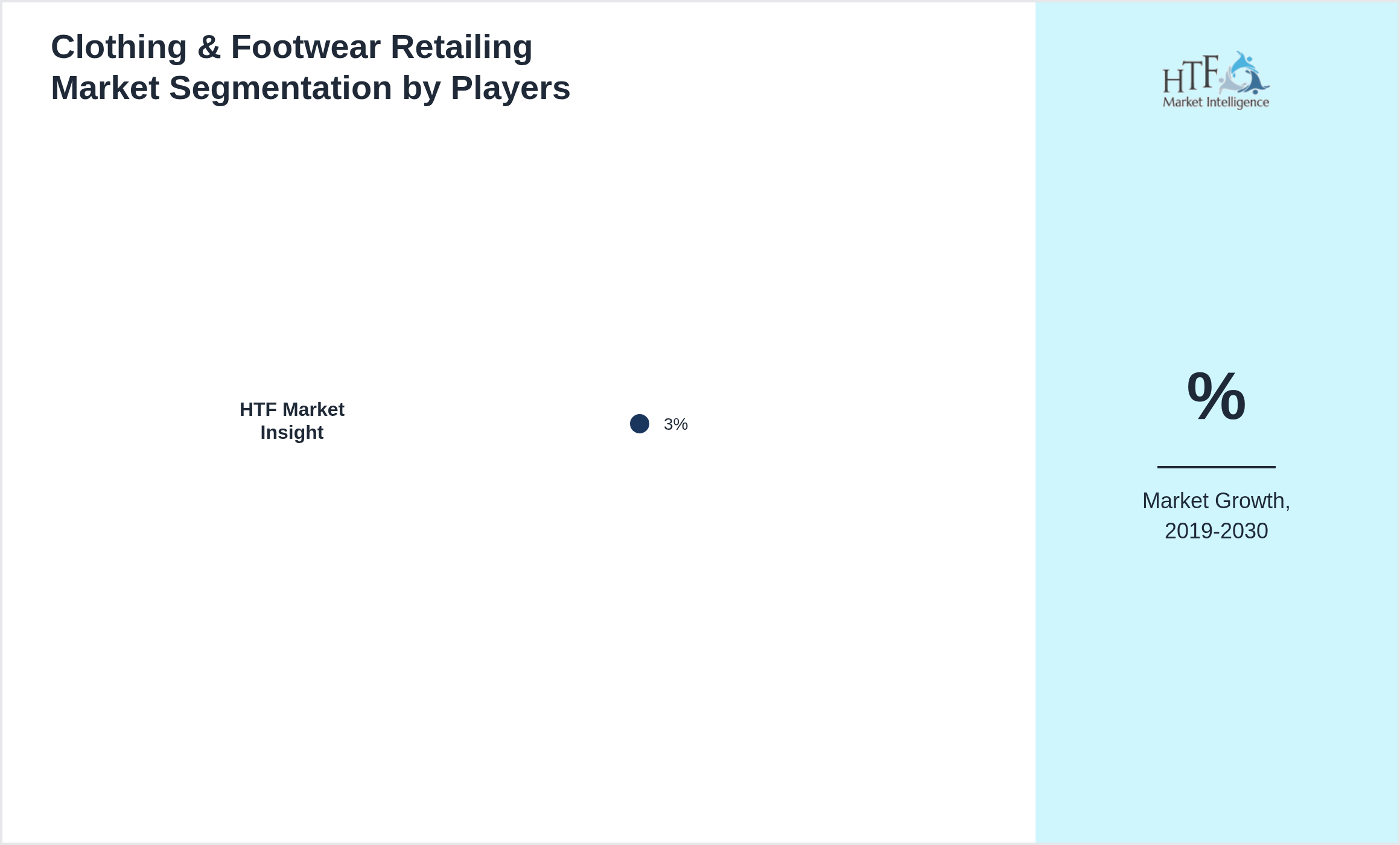Click the HTF Market Insight center label
The image size is (1400, 845).
point(292,421)
